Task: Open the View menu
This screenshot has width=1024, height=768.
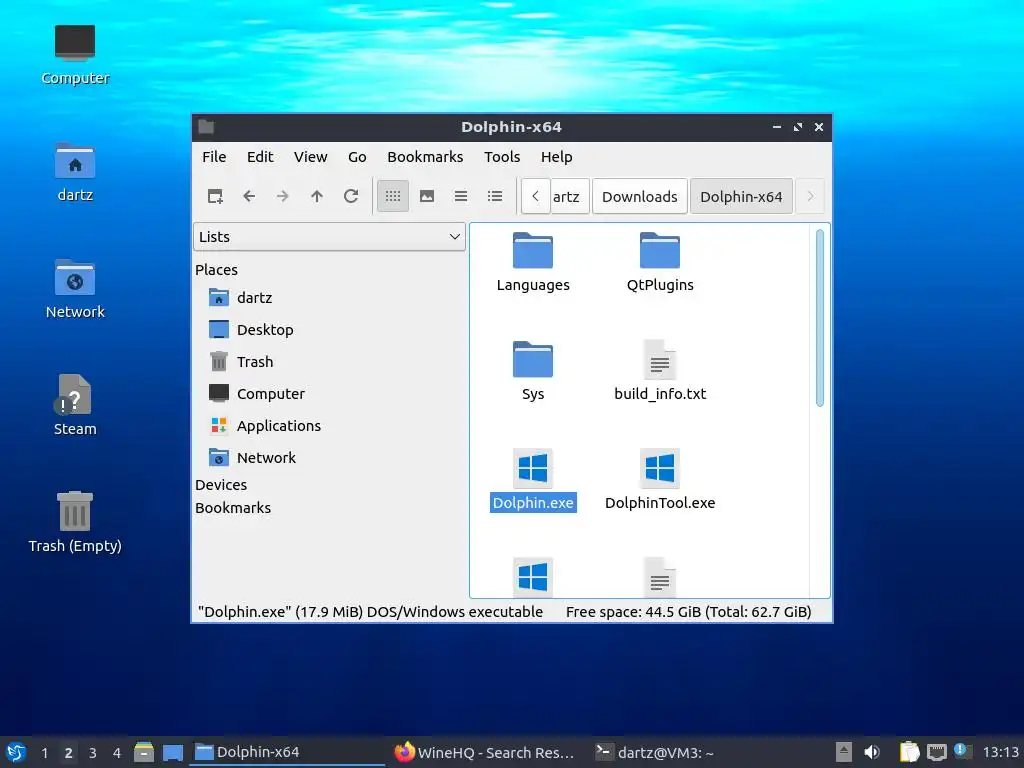Action: tap(310, 157)
